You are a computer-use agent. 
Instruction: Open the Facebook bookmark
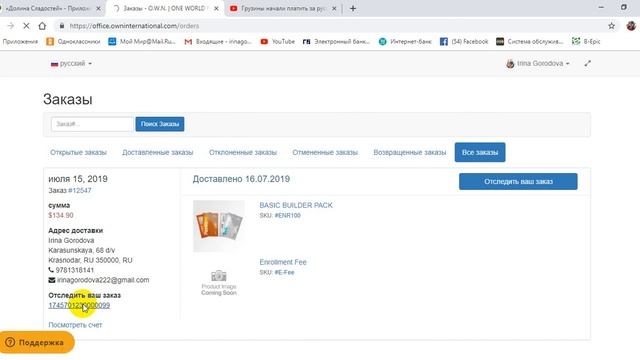[x=464, y=42]
